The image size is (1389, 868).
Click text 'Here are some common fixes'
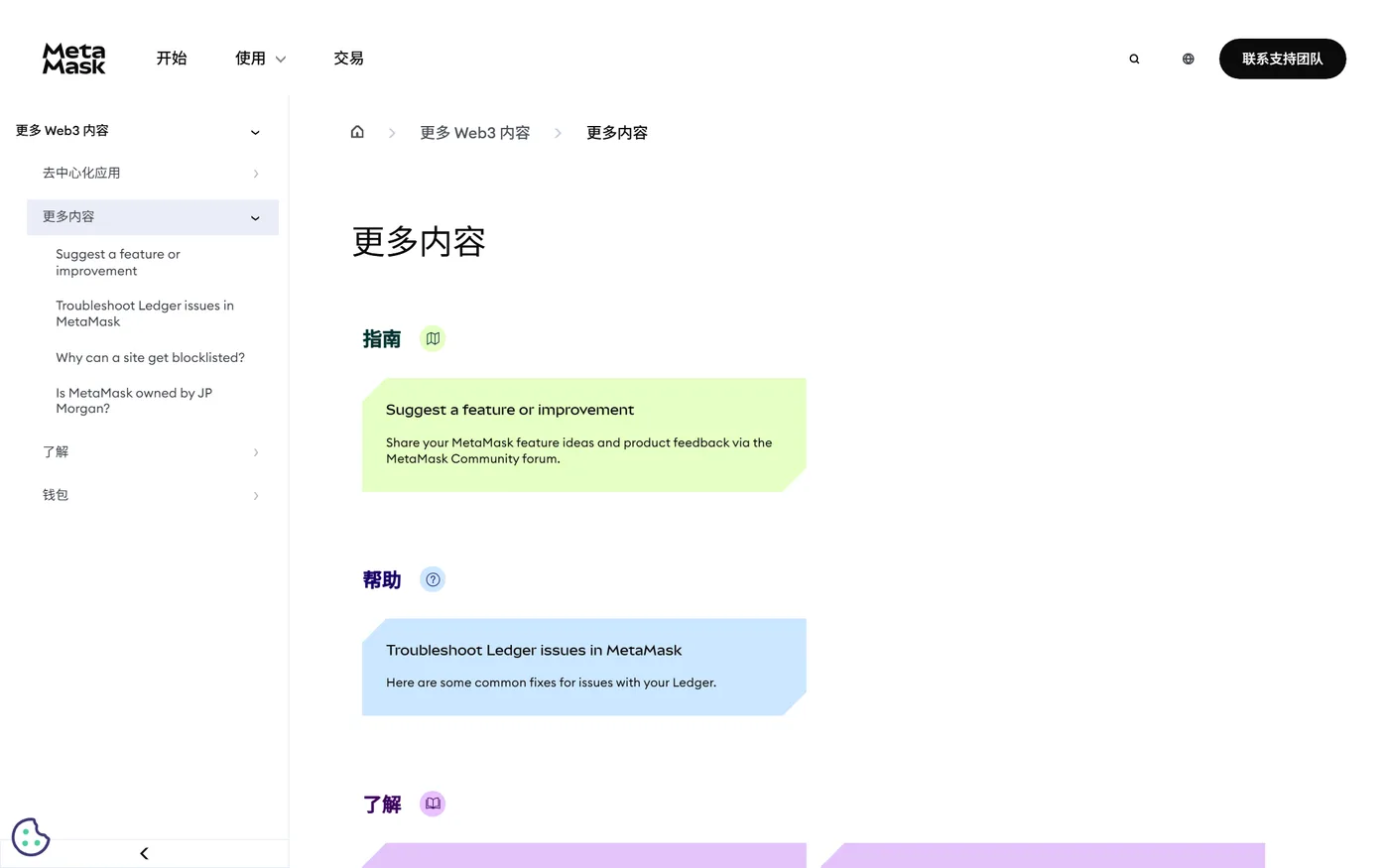pos(471,682)
